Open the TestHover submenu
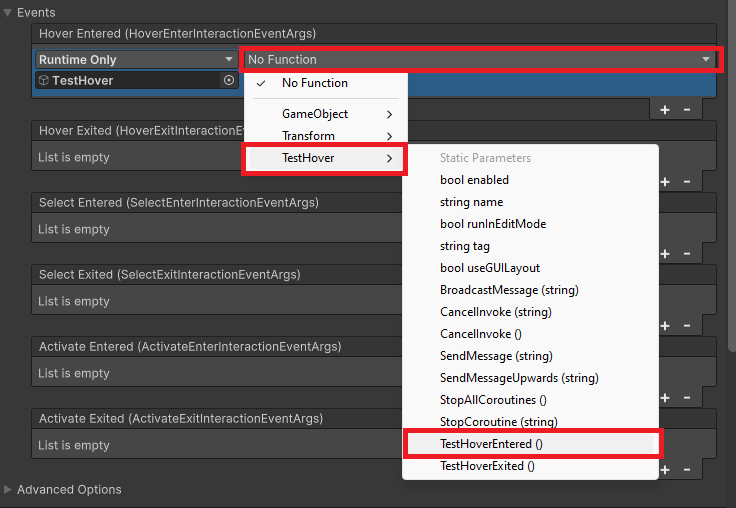 coord(324,158)
